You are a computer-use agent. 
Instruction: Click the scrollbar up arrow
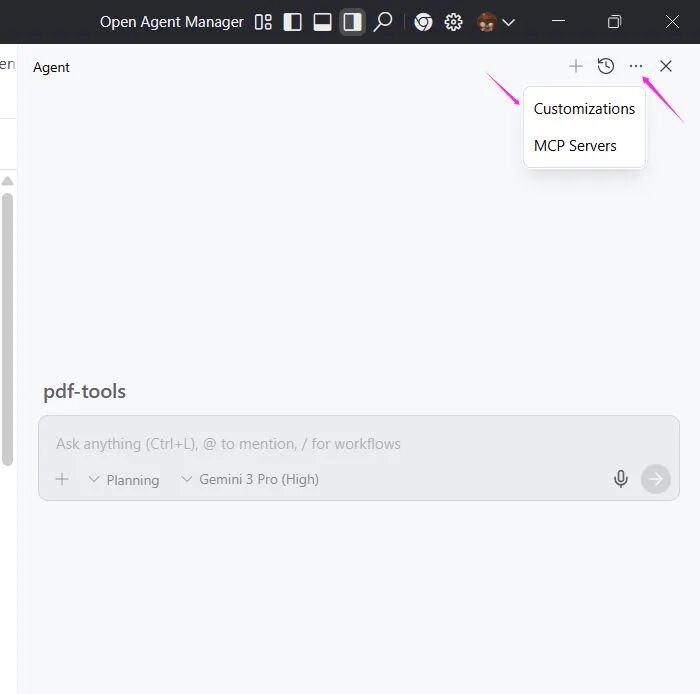8,181
